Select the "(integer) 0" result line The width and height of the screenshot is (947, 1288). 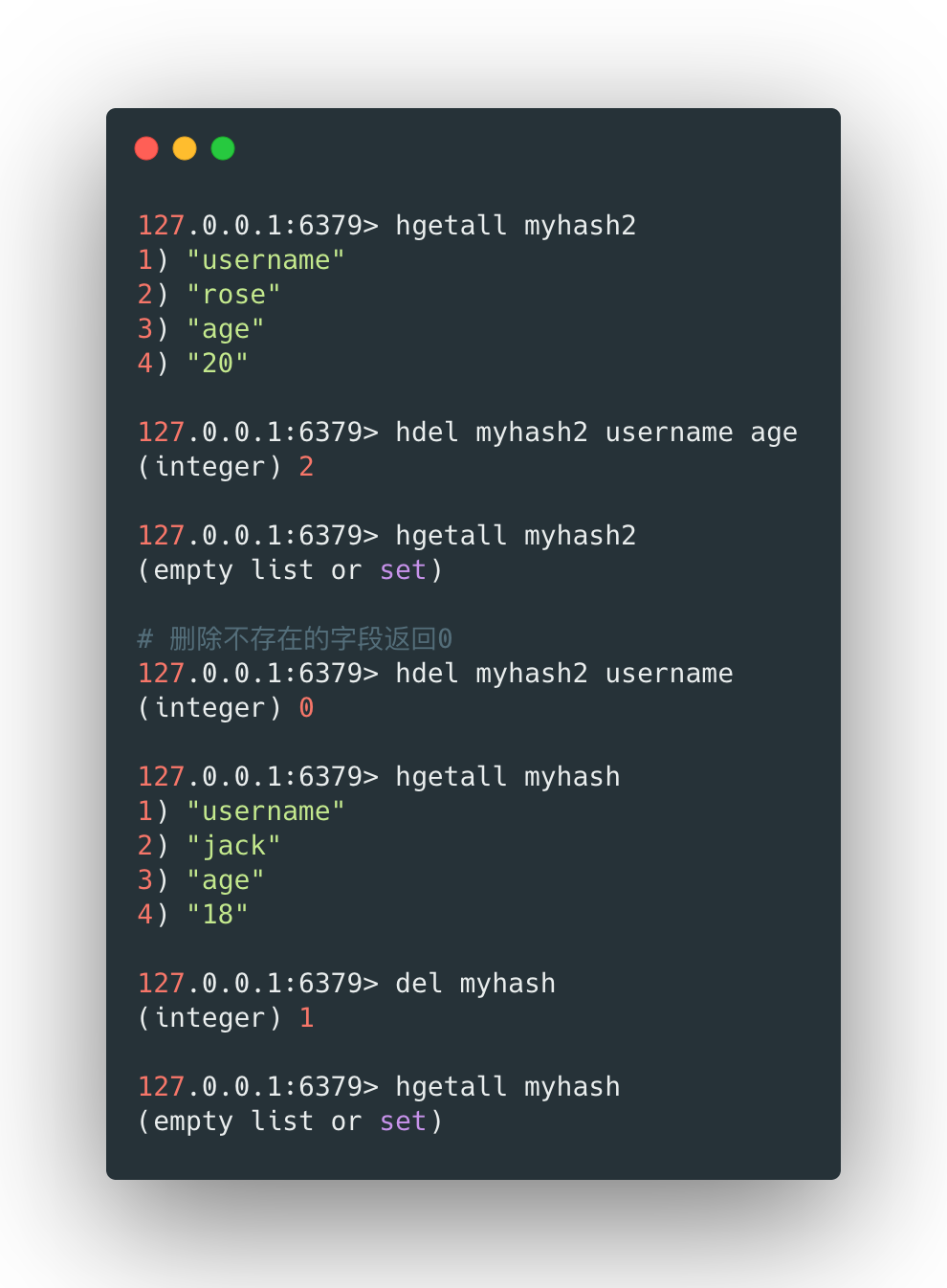(x=226, y=708)
